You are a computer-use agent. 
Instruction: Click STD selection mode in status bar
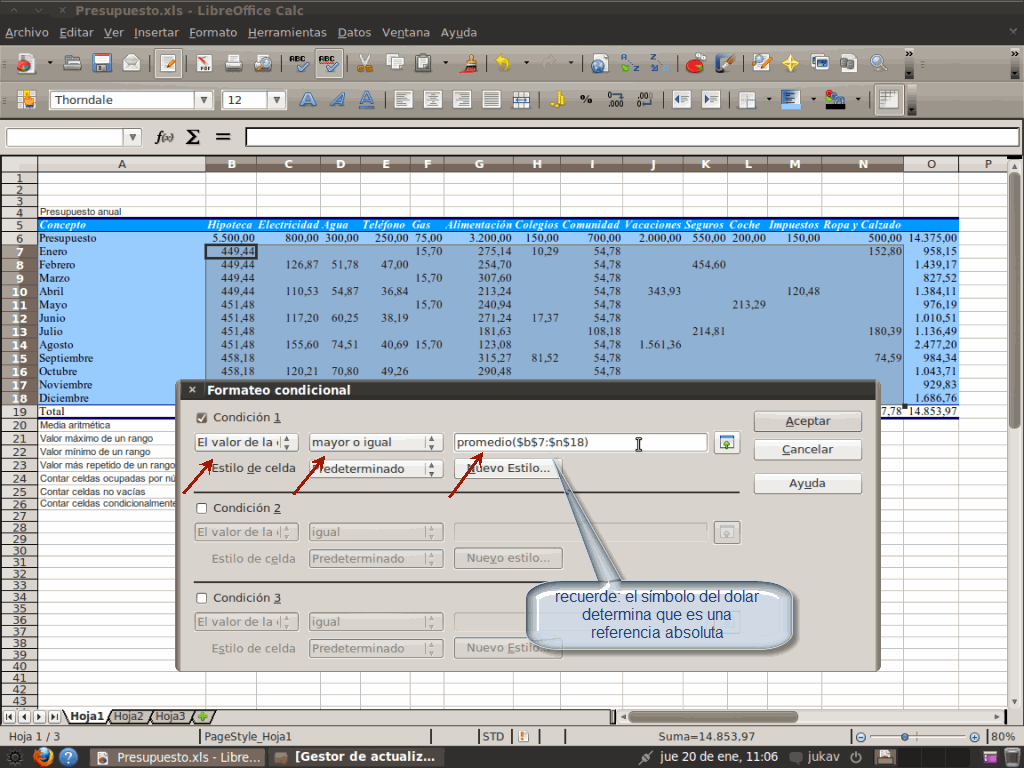[493, 737]
